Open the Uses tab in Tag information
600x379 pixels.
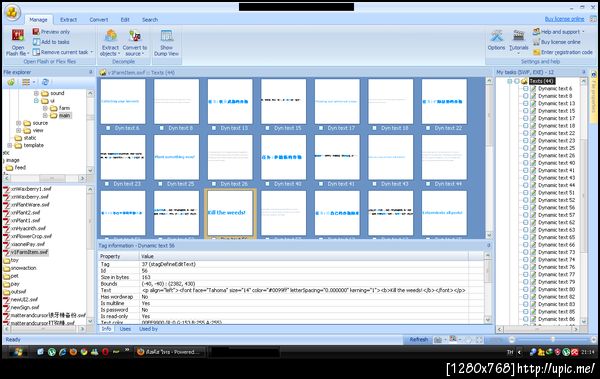[125, 329]
